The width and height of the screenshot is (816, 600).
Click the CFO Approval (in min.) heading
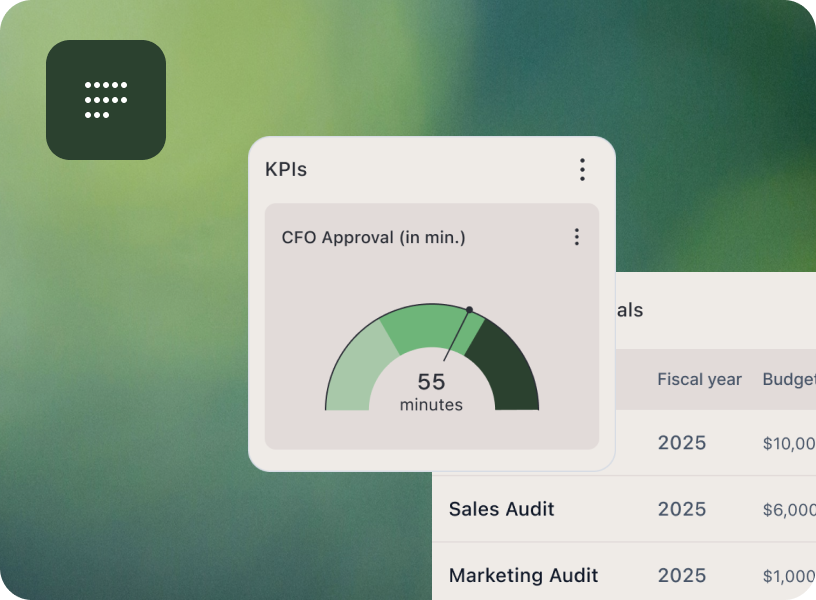pos(373,238)
